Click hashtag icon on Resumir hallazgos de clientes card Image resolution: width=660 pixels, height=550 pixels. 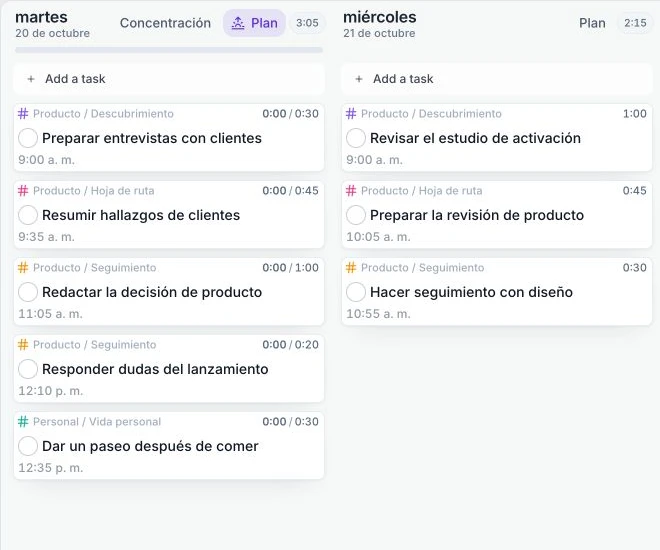[x=23, y=191]
